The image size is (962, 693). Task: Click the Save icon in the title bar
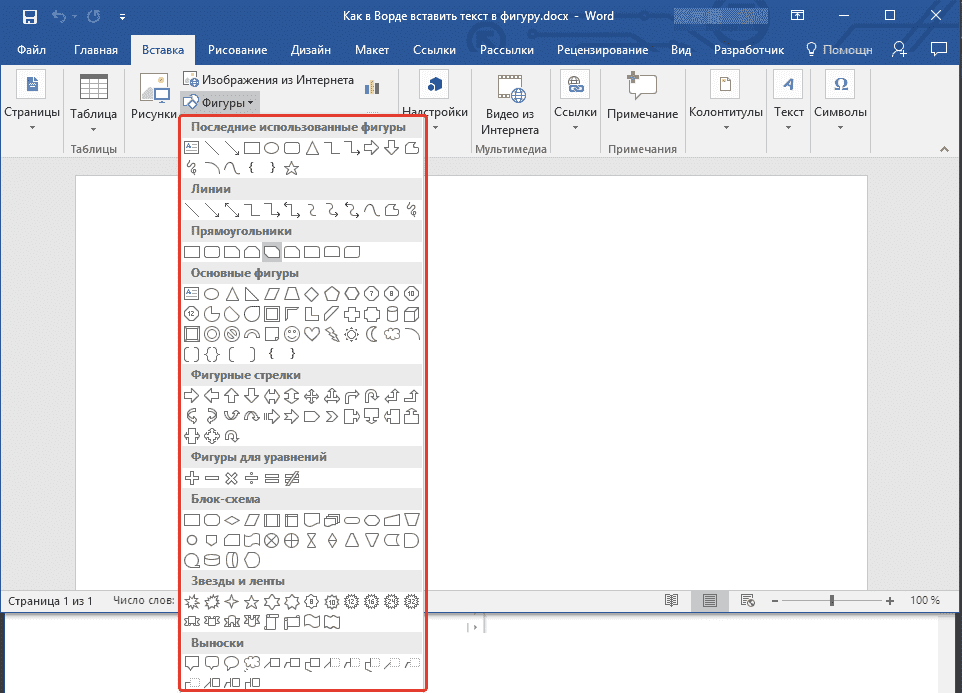(x=29, y=17)
